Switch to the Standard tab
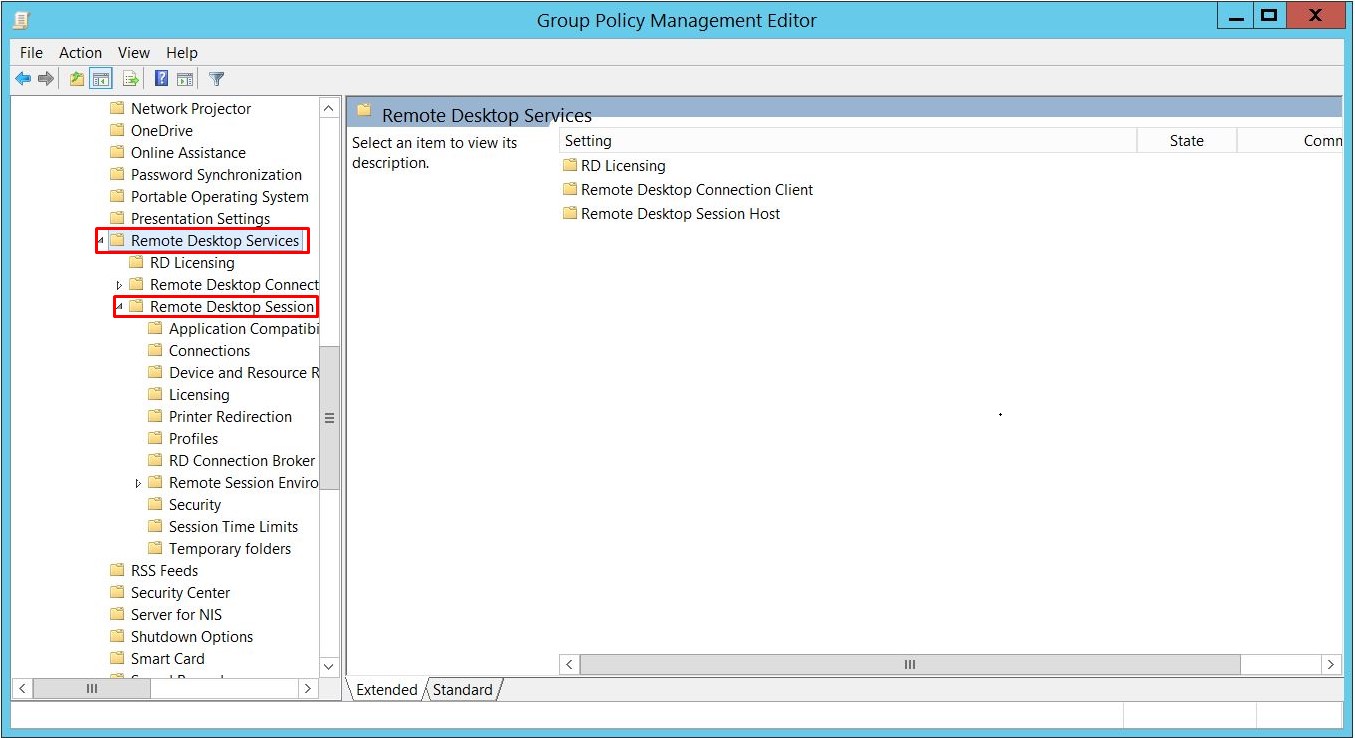 pos(462,689)
